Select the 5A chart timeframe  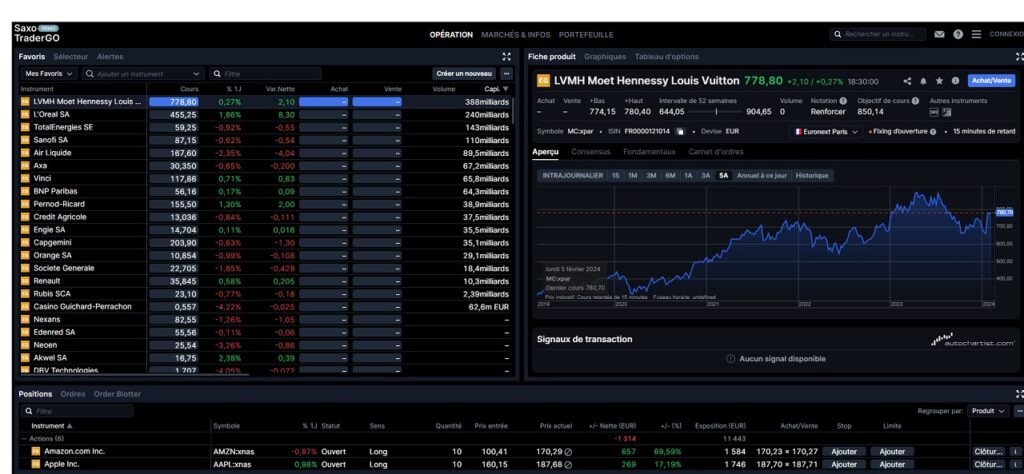pos(723,175)
